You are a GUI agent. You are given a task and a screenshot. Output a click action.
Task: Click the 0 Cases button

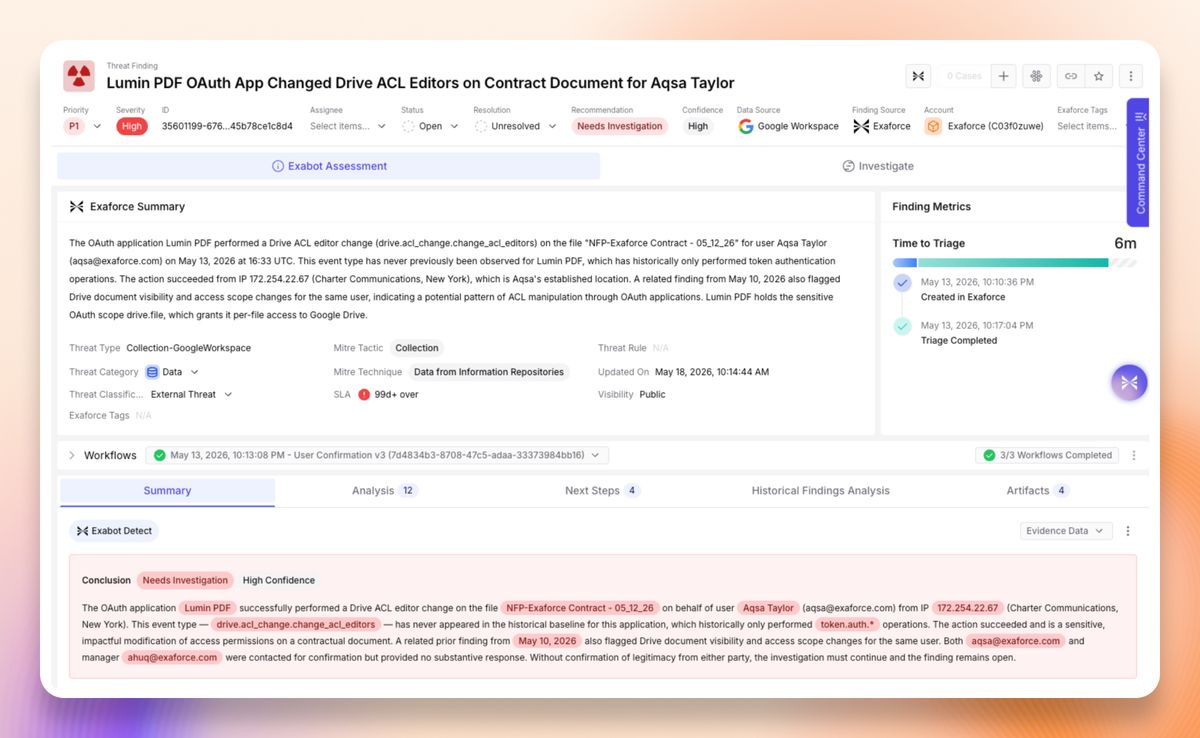963,76
